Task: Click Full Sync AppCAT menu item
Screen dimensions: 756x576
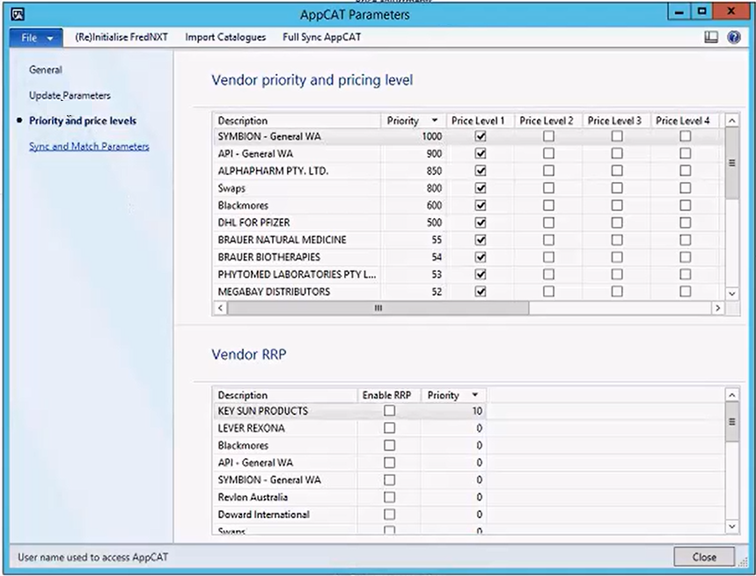Action: pos(322,37)
